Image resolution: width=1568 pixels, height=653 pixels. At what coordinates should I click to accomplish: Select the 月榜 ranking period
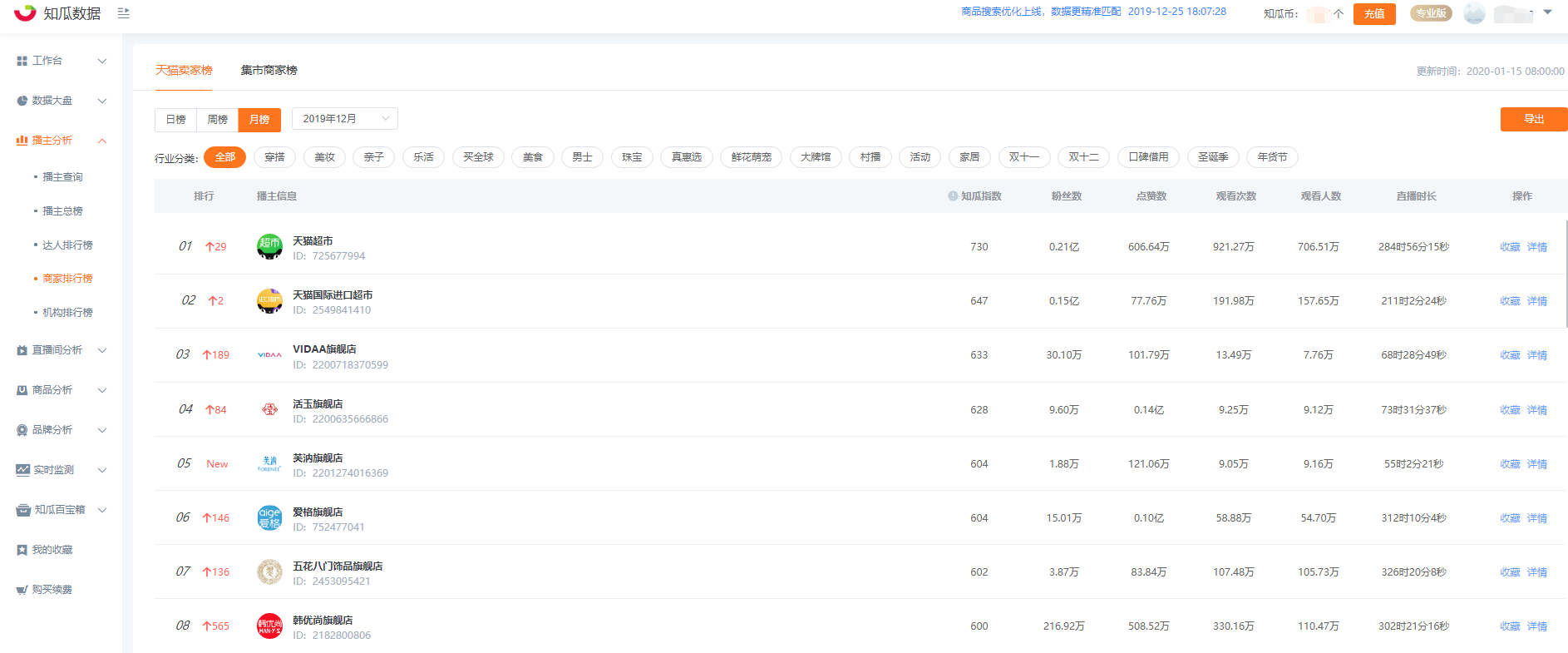pos(259,120)
